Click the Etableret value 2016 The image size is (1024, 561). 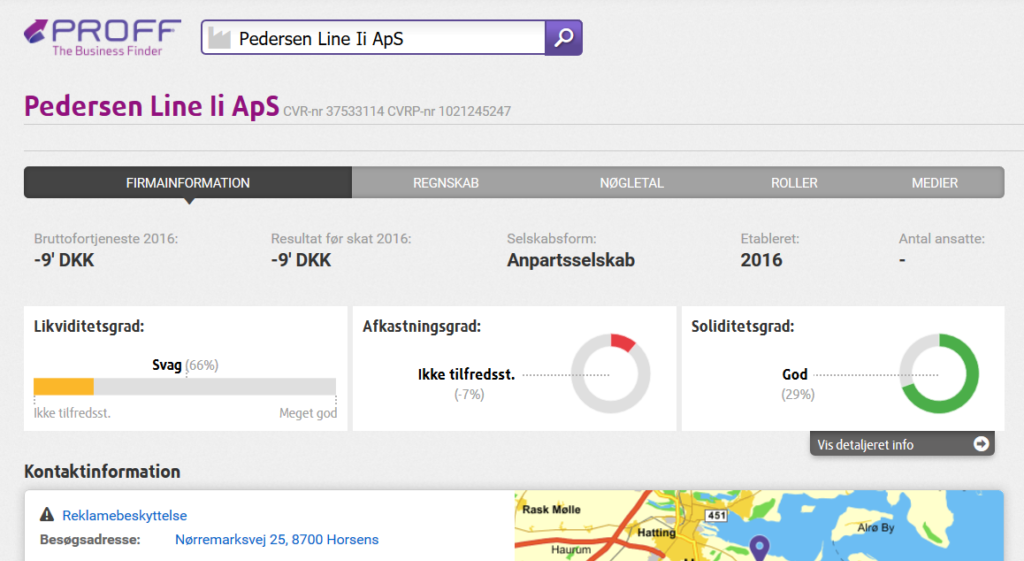click(761, 260)
